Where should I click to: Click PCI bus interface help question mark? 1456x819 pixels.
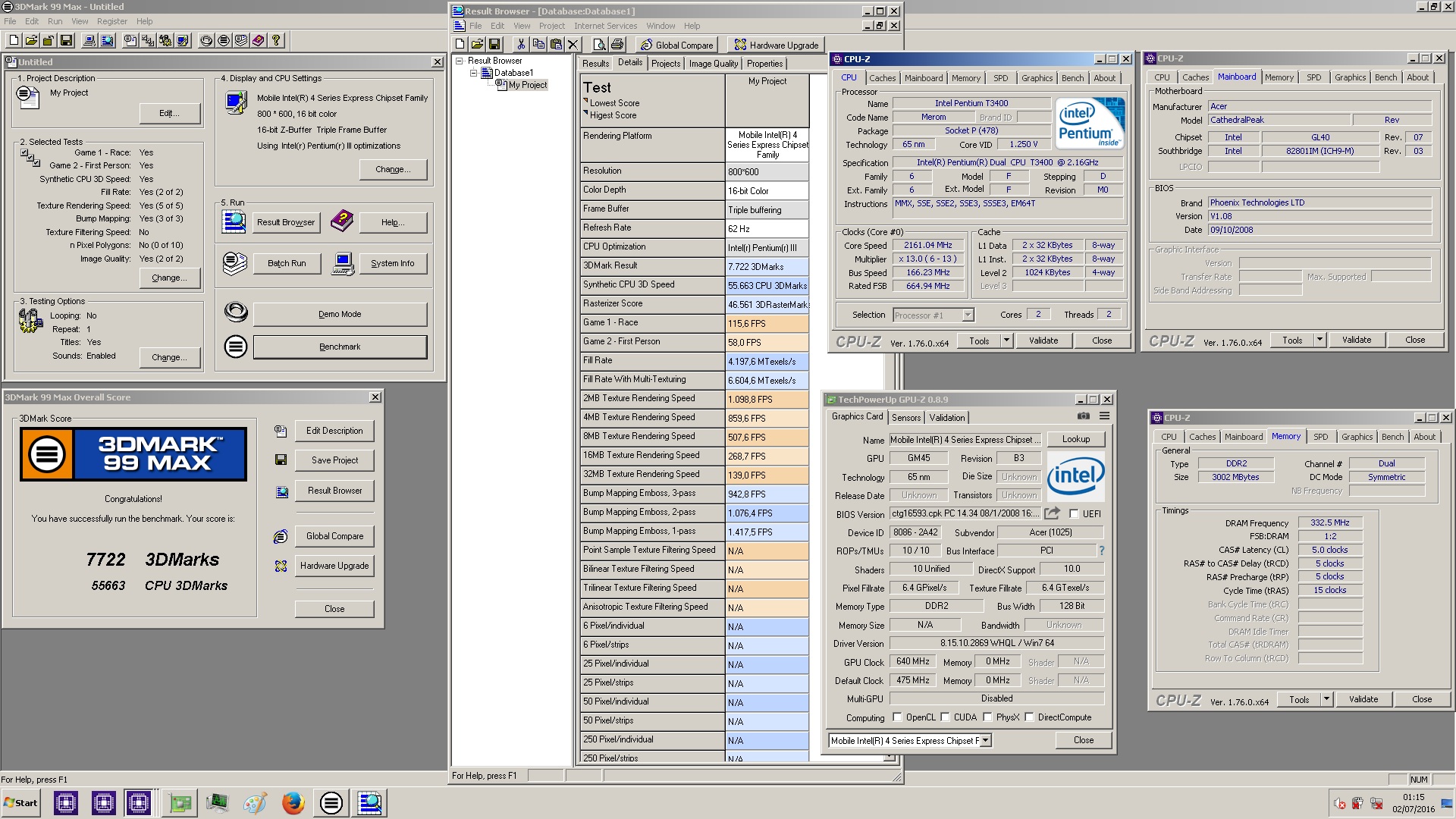coord(1102,551)
